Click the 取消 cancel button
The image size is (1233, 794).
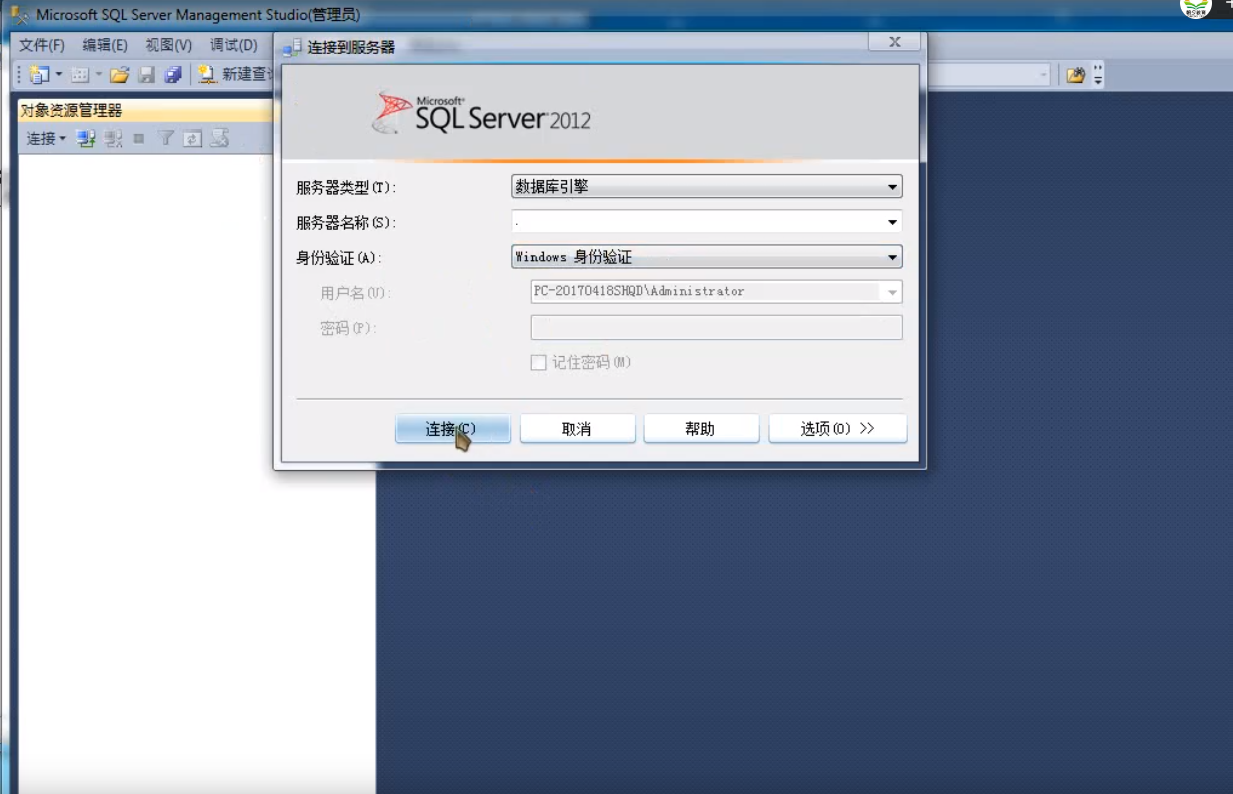577,429
